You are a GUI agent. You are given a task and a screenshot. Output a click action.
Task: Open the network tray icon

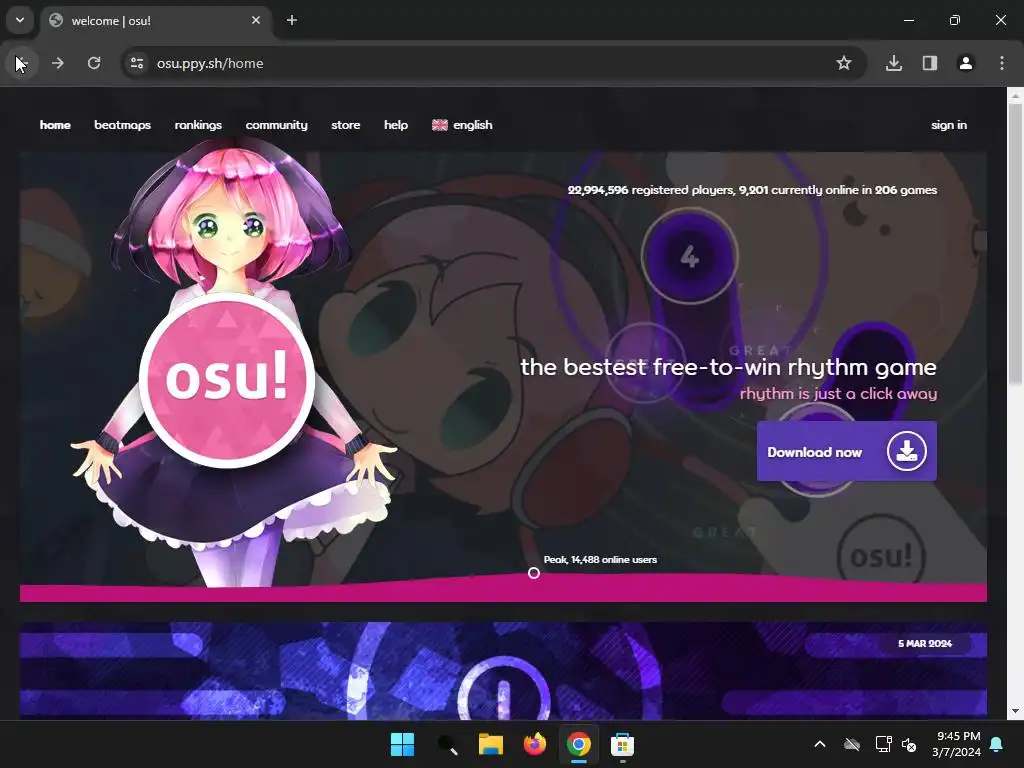point(883,744)
